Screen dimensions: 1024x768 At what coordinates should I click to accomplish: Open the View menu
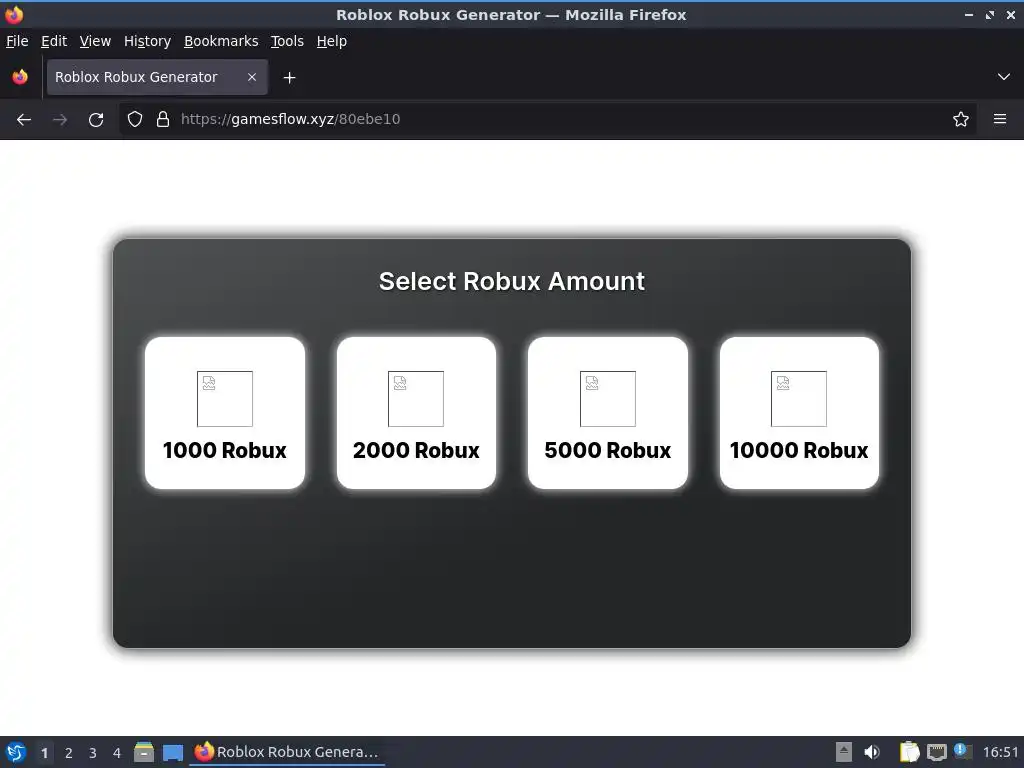[x=95, y=41]
